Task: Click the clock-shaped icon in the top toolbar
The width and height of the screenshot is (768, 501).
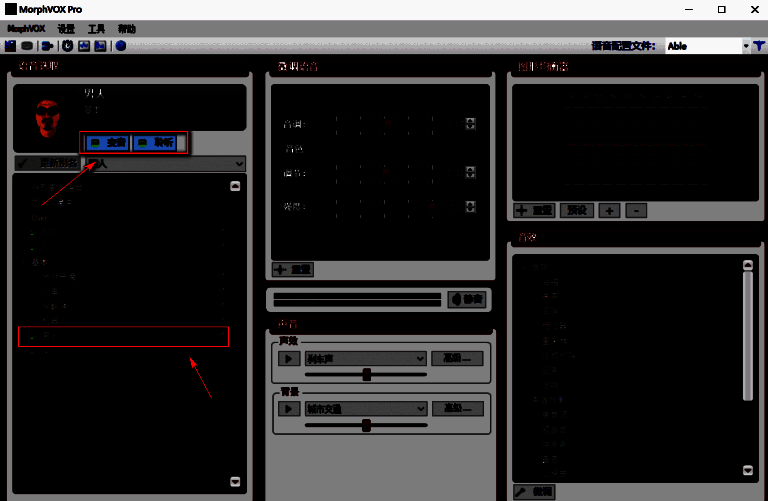Action: [68, 46]
